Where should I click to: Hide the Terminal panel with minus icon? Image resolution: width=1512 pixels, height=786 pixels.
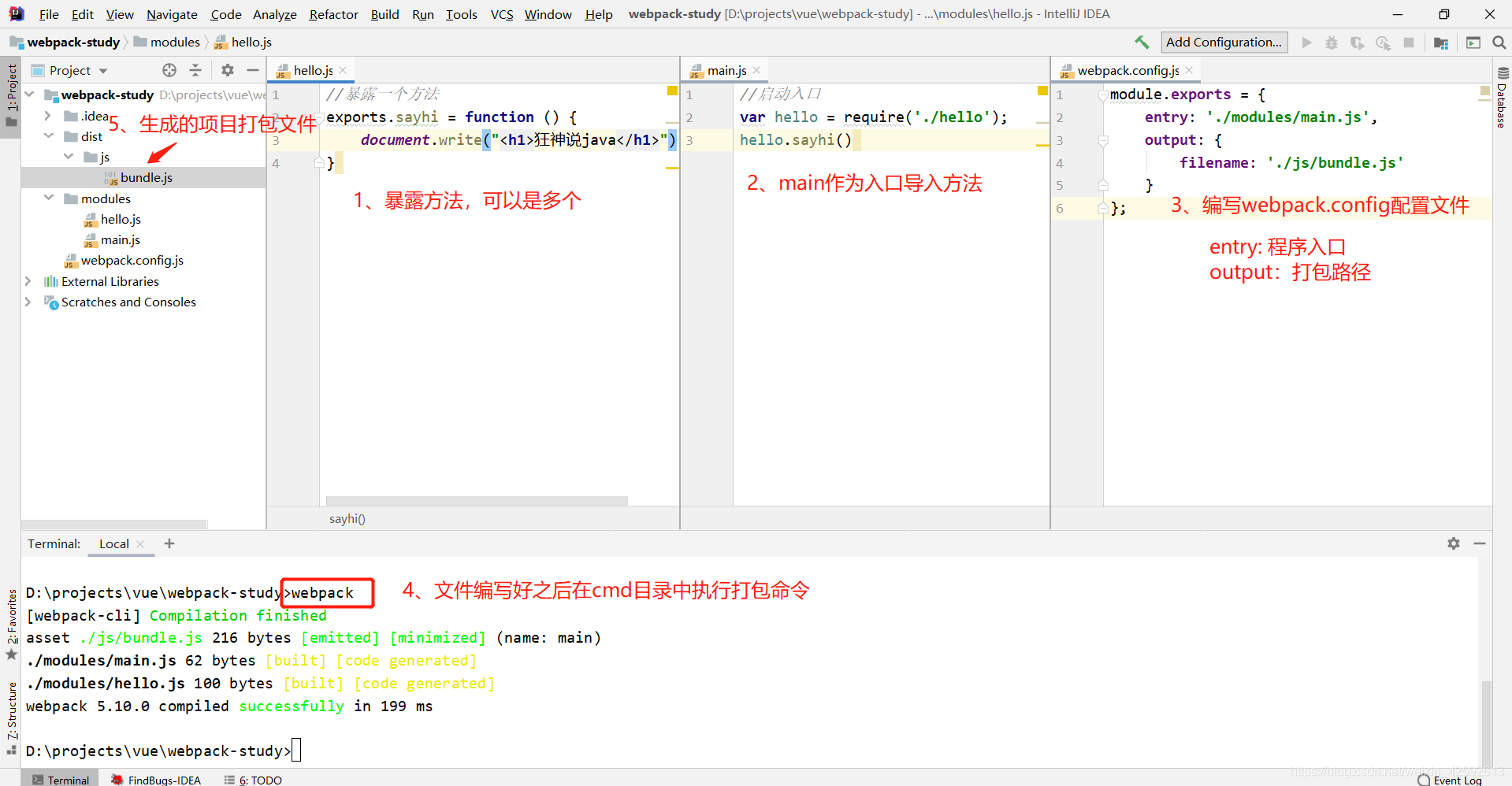pyautogui.click(x=1480, y=543)
